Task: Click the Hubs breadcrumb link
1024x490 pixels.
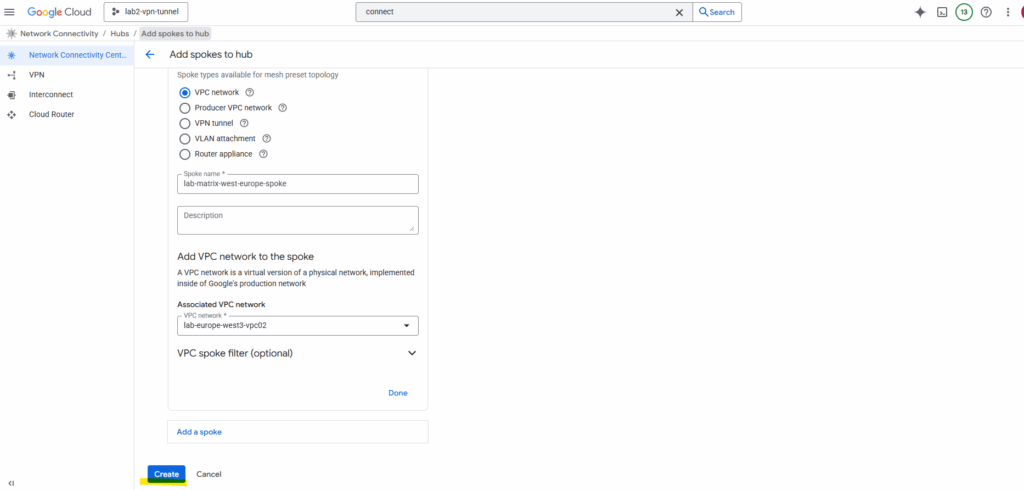Action: pos(120,33)
